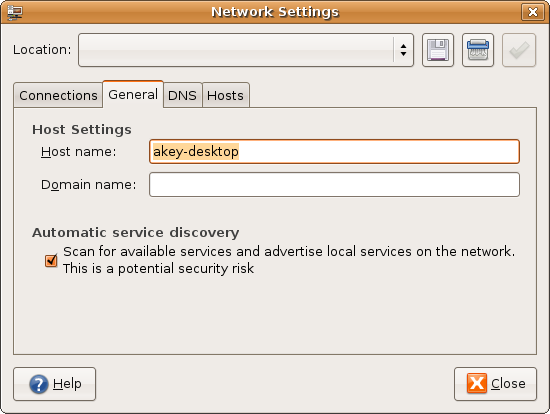550x414 pixels.
Task: Click the Close button text
Action: [x=508, y=383]
